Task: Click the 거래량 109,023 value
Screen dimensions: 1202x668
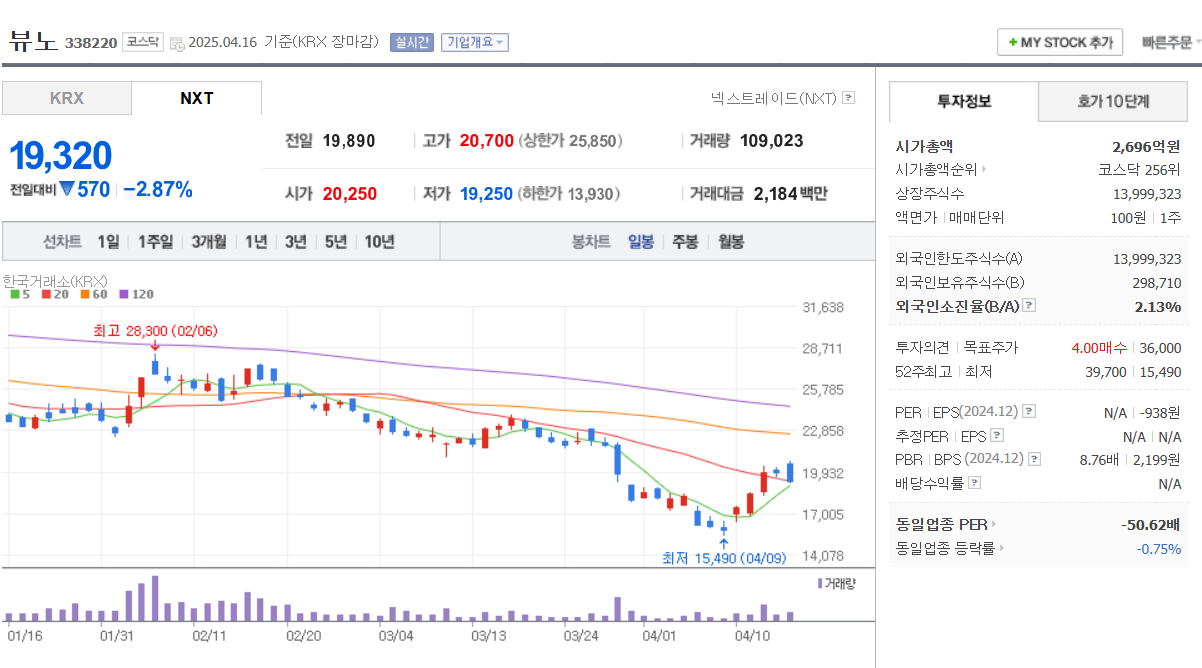Action: click(772, 141)
